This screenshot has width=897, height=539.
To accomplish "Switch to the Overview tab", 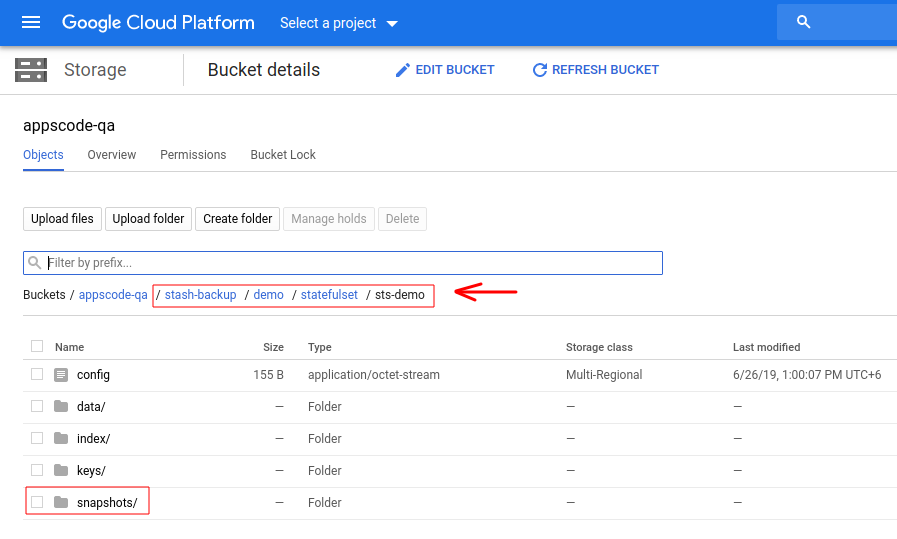I will click(x=111, y=155).
